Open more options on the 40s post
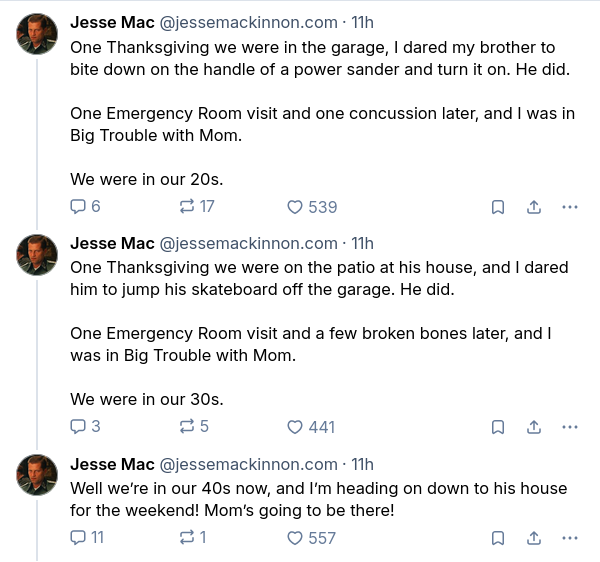Viewport: 600px width, 562px height. tap(570, 538)
